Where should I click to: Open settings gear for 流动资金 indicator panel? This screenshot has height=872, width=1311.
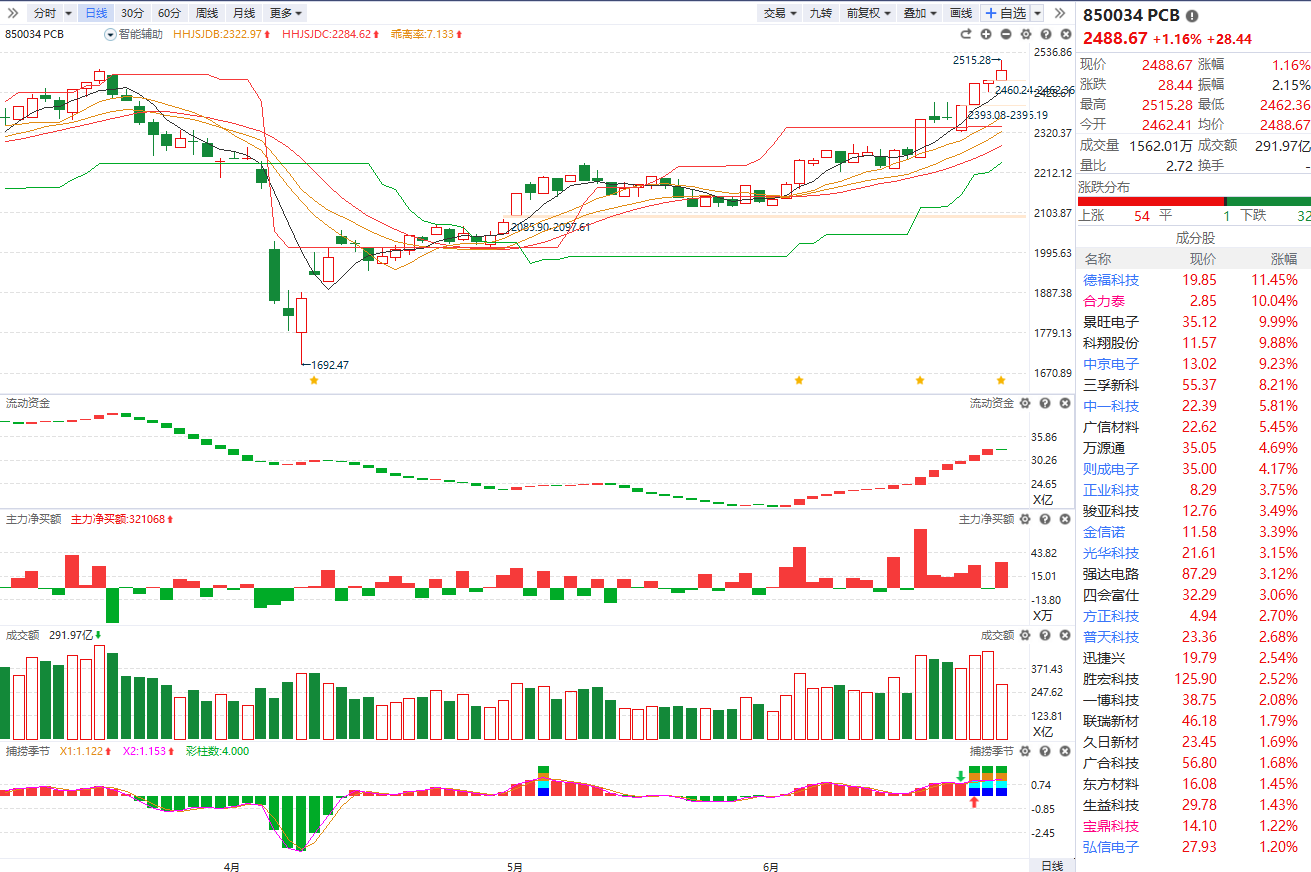pos(1025,403)
